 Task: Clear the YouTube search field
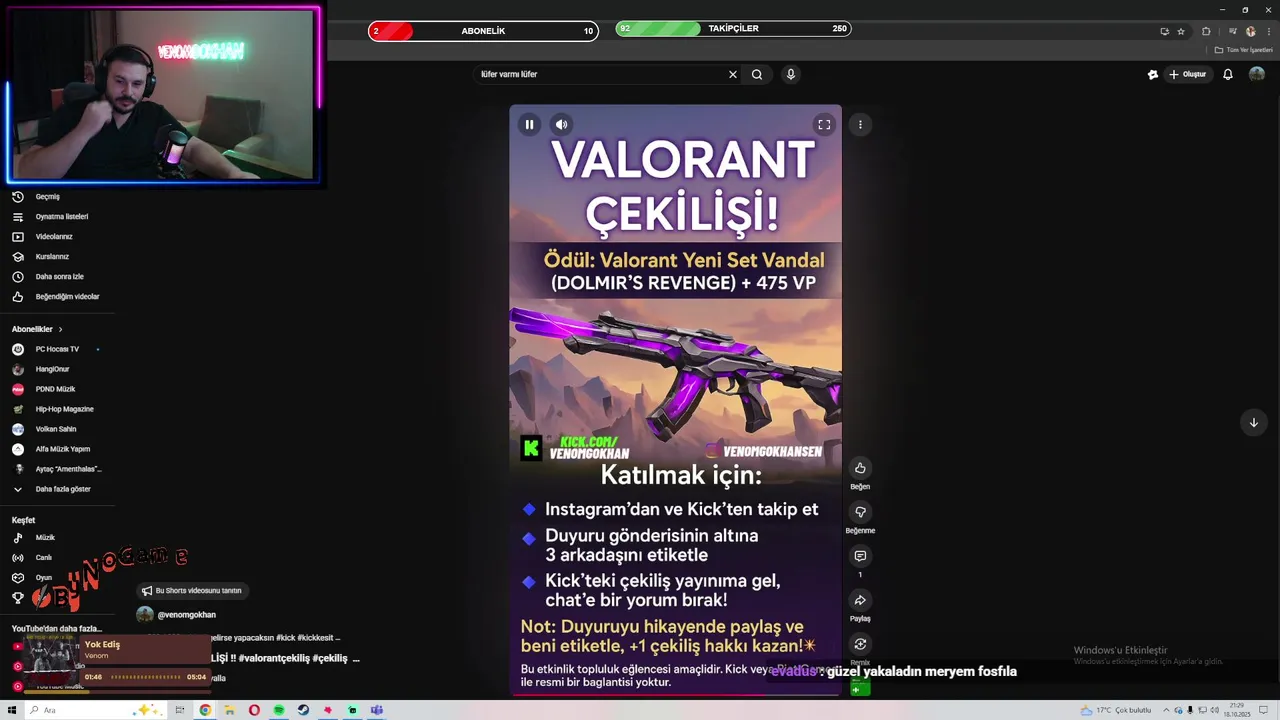click(x=732, y=74)
